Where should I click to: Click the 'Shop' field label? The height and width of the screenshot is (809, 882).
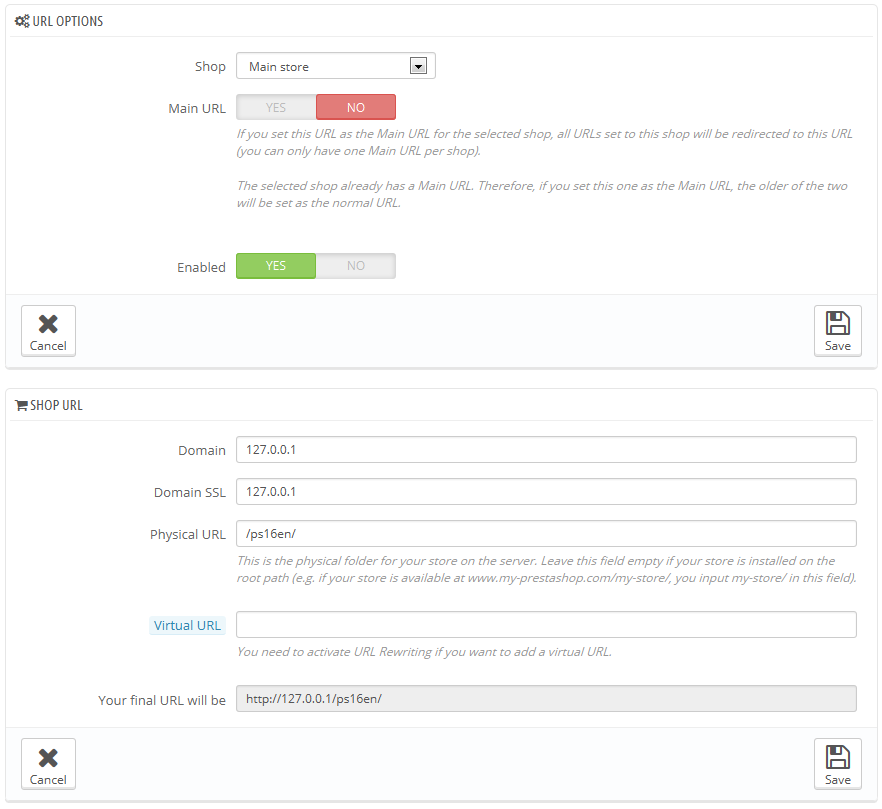pyautogui.click(x=210, y=66)
